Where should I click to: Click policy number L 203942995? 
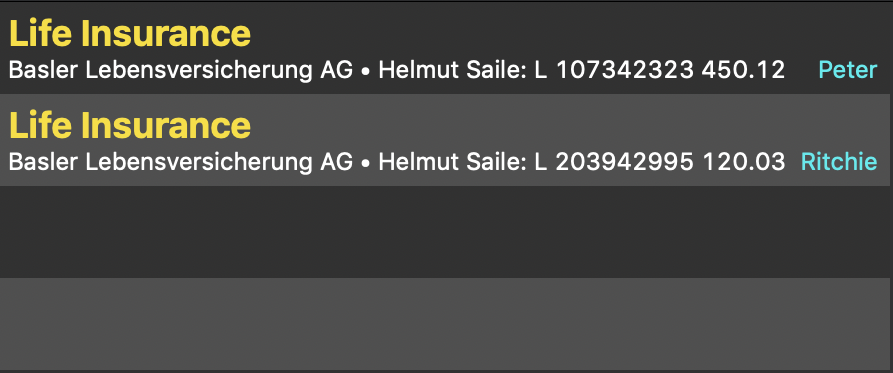click(614, 162)
